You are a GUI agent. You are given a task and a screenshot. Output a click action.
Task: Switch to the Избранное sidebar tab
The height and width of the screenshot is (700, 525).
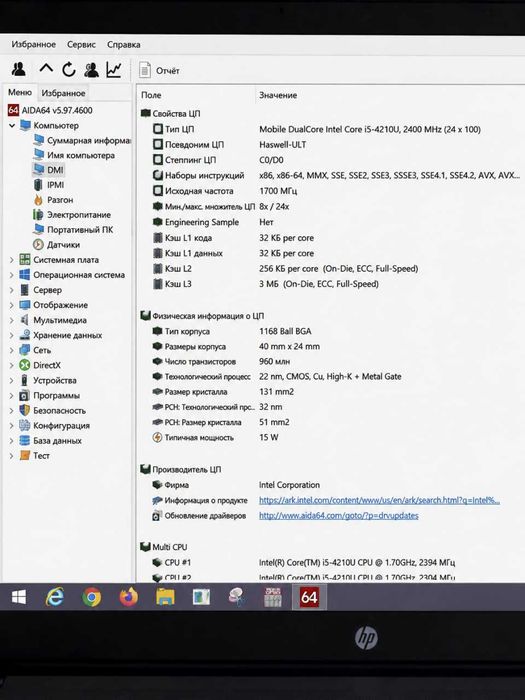pos(63,93)
